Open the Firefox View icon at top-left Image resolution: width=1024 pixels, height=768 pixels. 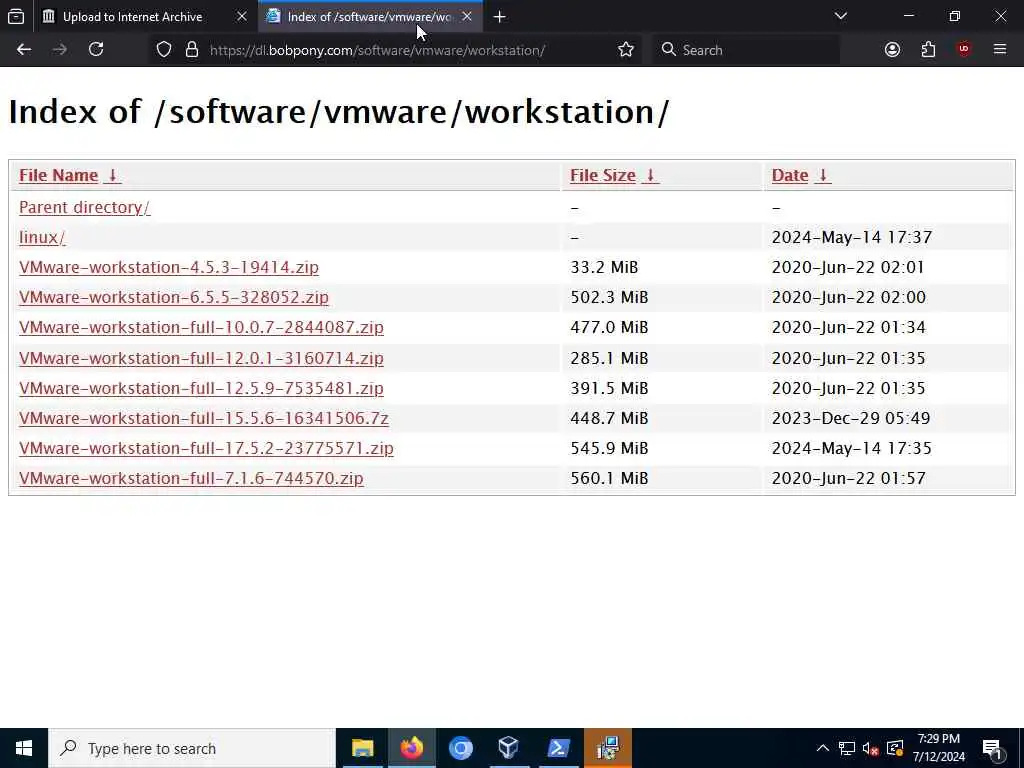(16, 17)
